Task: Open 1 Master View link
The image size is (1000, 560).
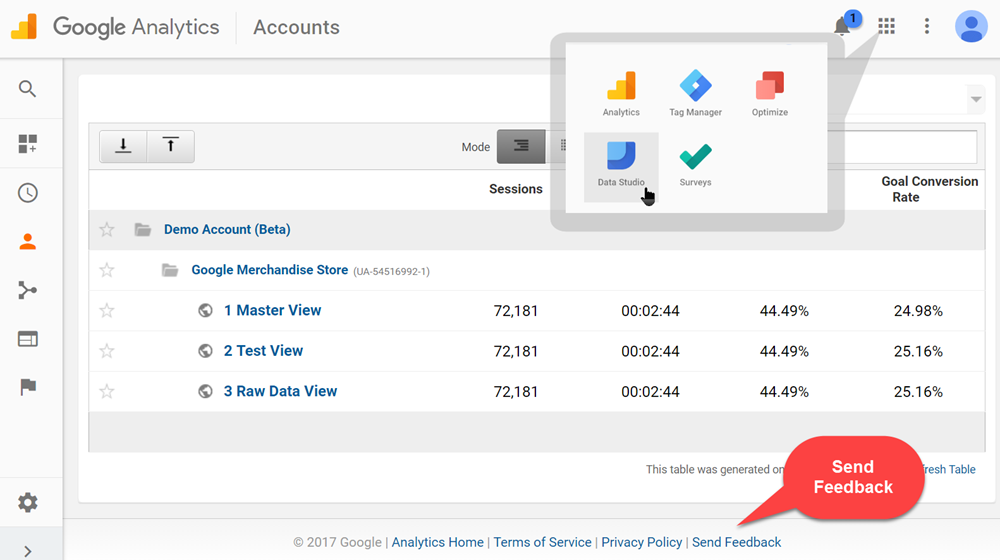Action: [272, 310]
